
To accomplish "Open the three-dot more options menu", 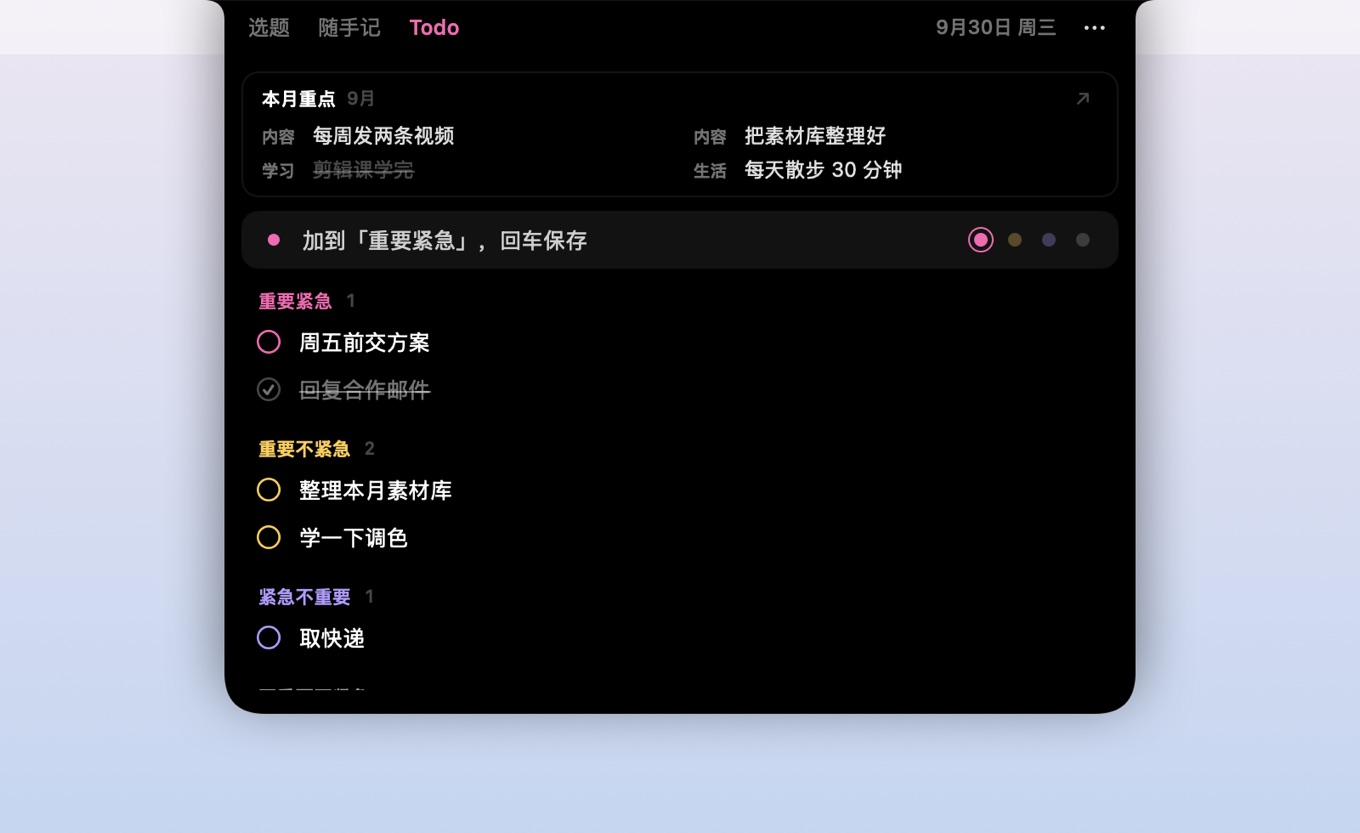I will [1094, 28].
